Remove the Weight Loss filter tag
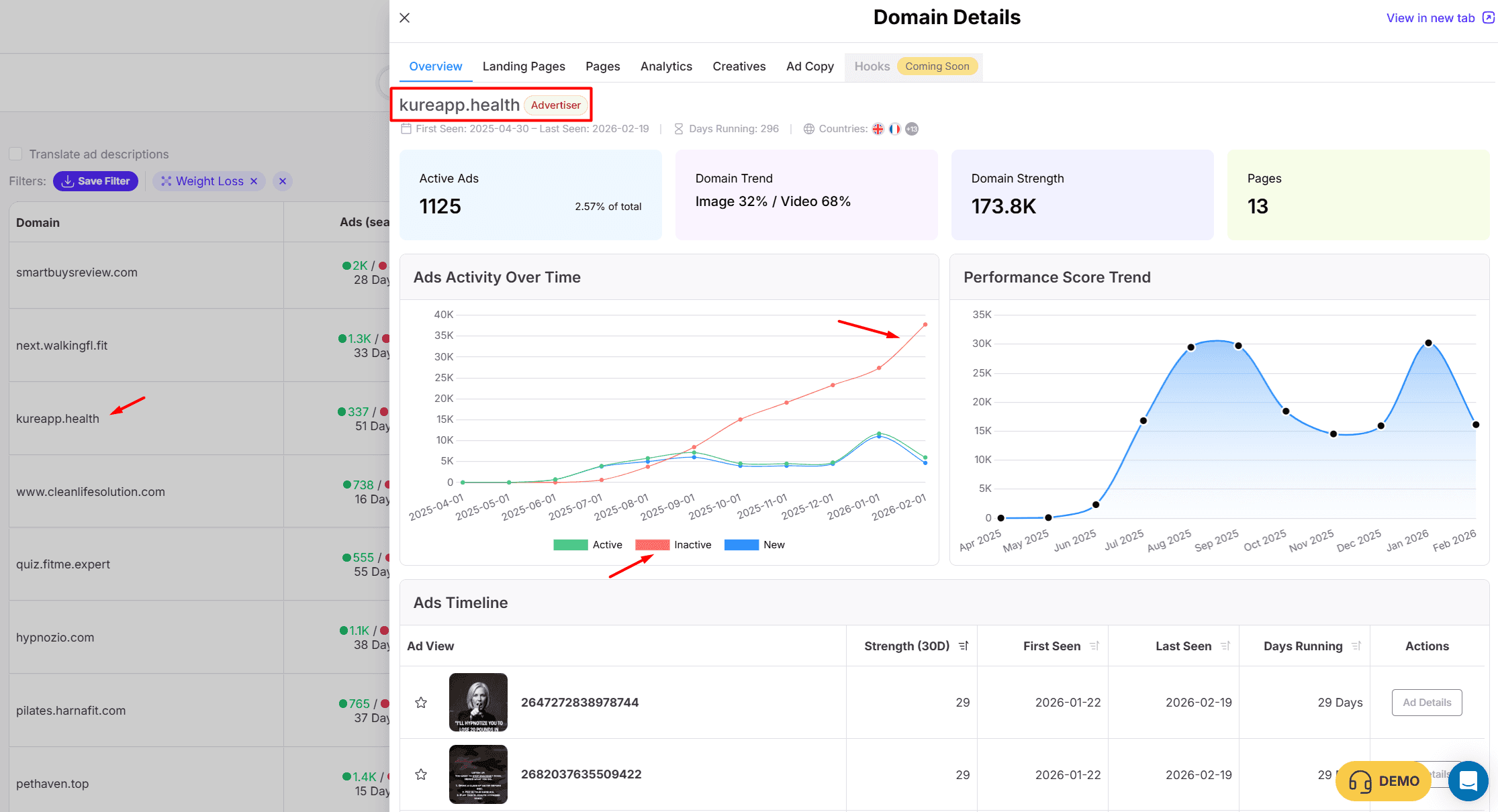Screen dimensions: 1498x812 coord(254,181)
